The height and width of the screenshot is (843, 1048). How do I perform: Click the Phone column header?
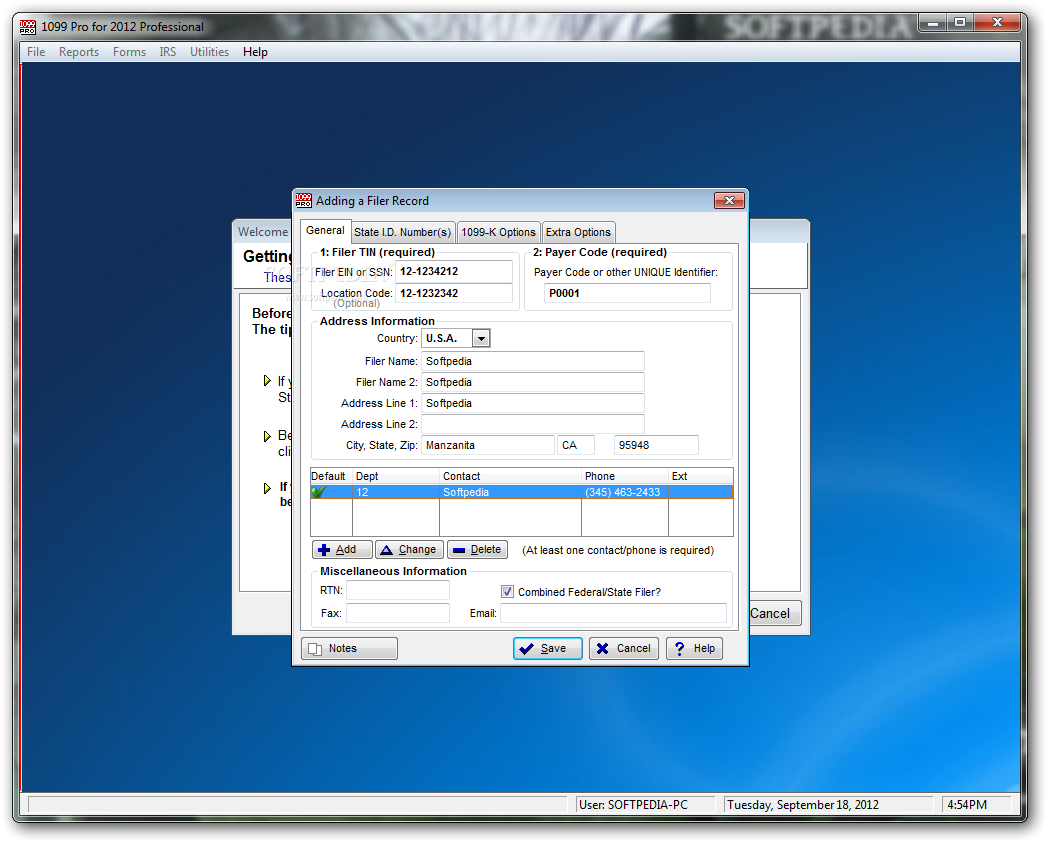pos(625,476)
